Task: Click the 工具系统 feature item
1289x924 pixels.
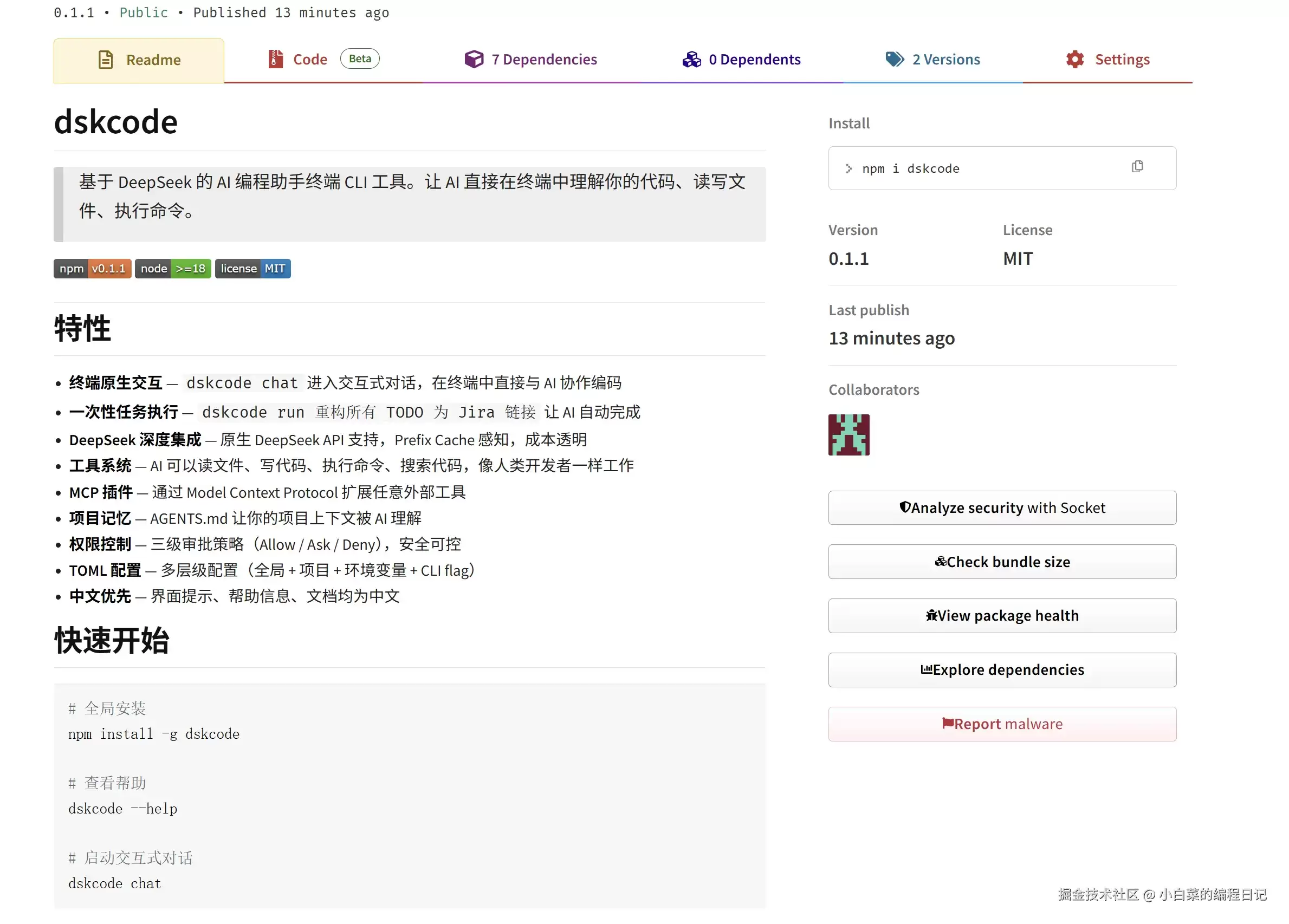Action: (351, 466)
